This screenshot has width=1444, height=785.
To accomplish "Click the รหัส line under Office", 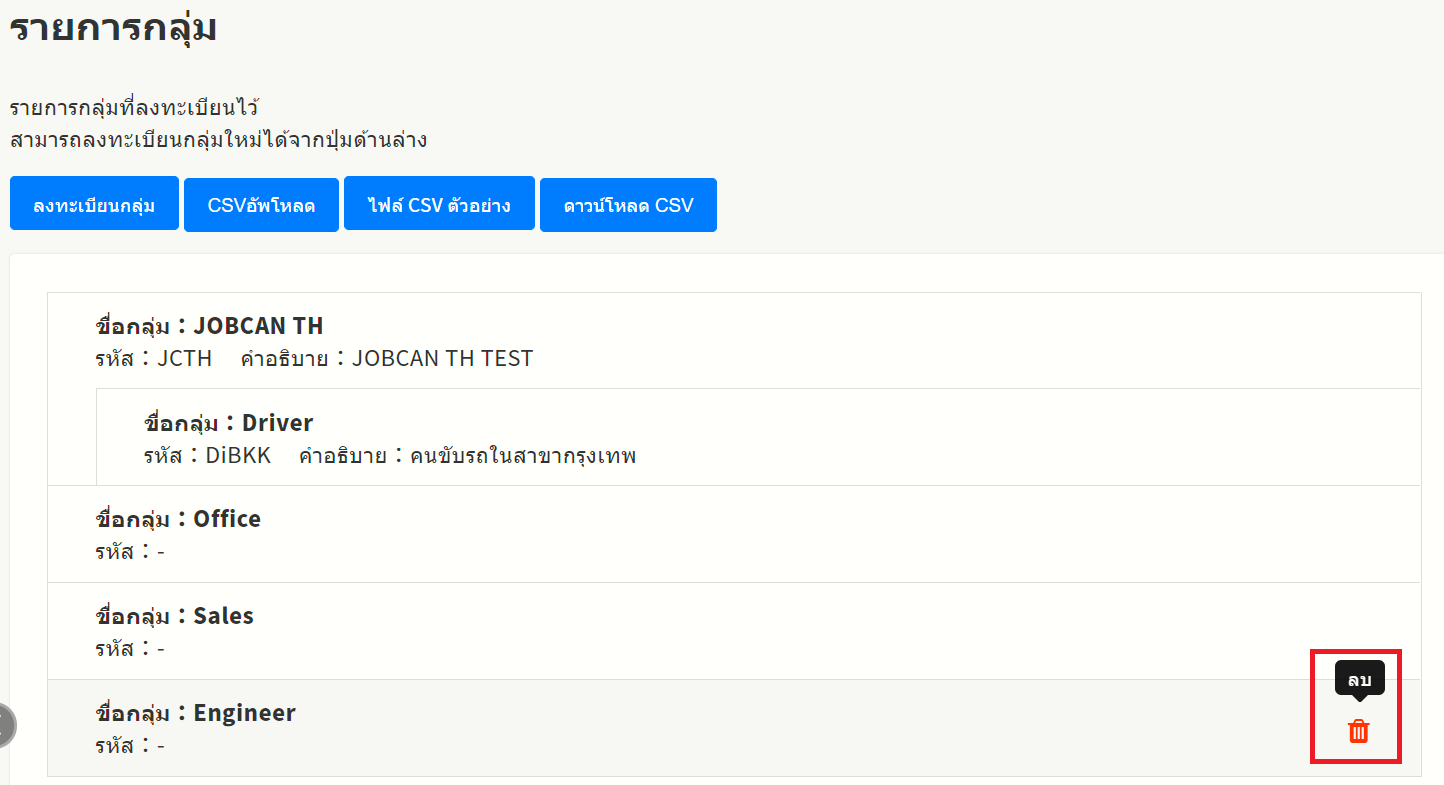I will [130, 551].
